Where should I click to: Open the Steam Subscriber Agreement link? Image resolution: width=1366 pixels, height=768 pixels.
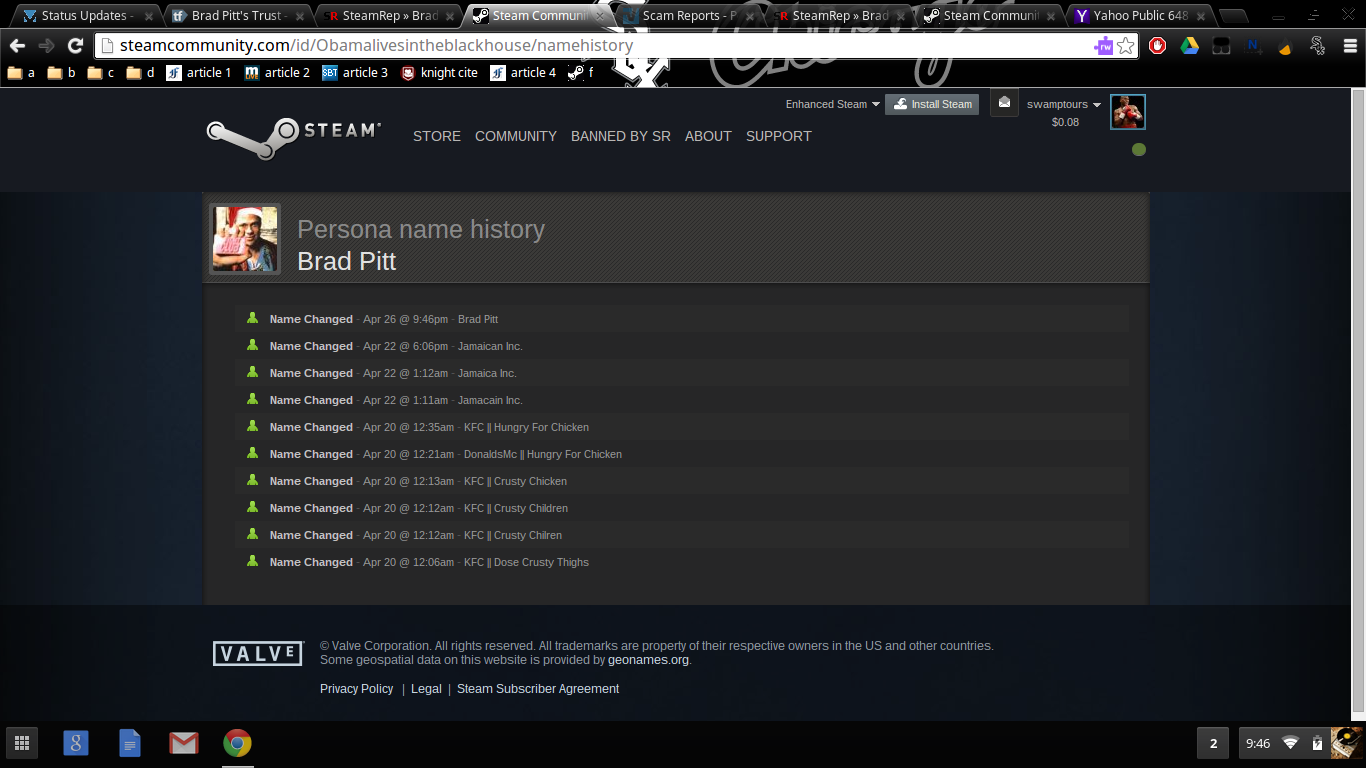click(x=537, y=689)
